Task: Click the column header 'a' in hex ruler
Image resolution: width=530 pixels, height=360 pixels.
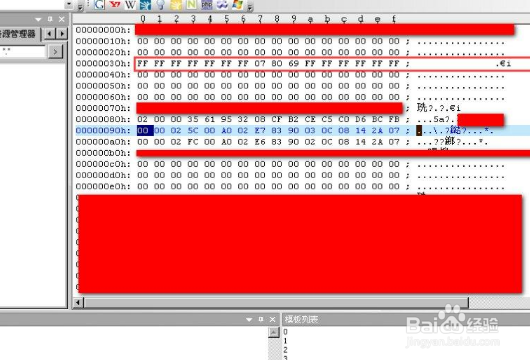Action: pos(310,19)
